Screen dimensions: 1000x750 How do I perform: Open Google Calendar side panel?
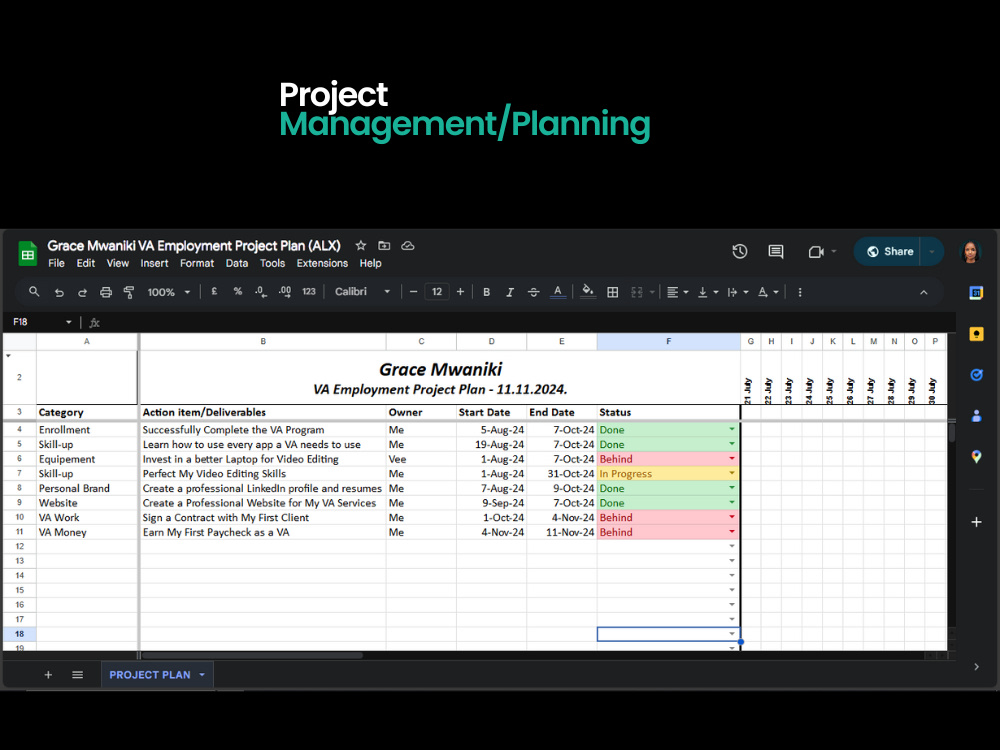tap(976, 293)
